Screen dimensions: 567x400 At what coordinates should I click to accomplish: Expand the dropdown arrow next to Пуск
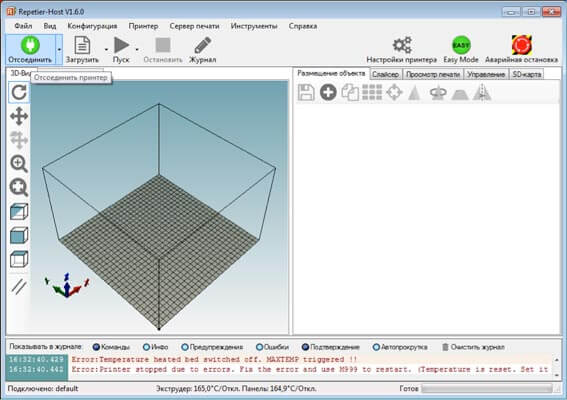pos(137,50)
